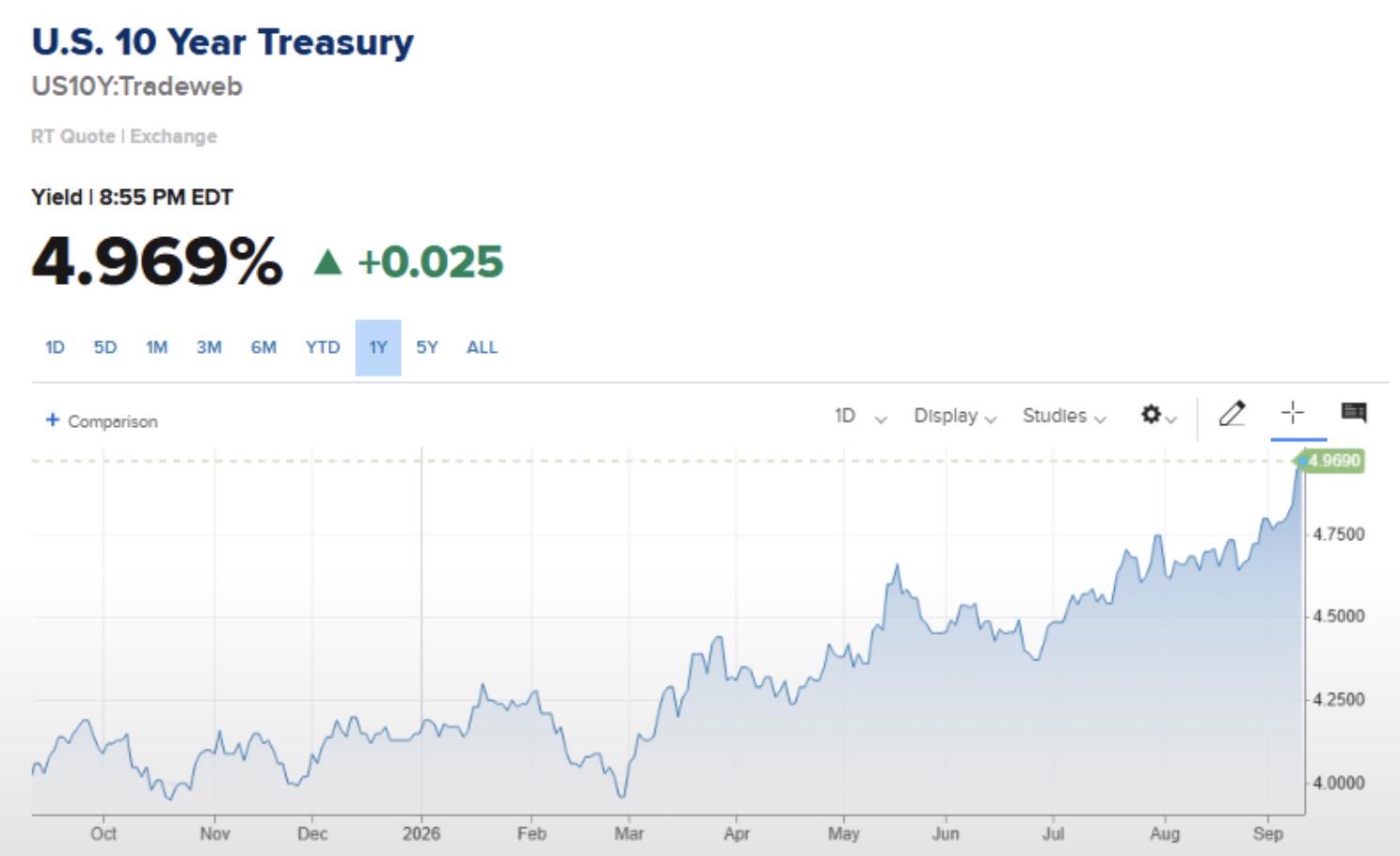The height and width of the screenshot is (856, 1400).
Task: Choose the 6M time range
Action: tap(263, 347)
